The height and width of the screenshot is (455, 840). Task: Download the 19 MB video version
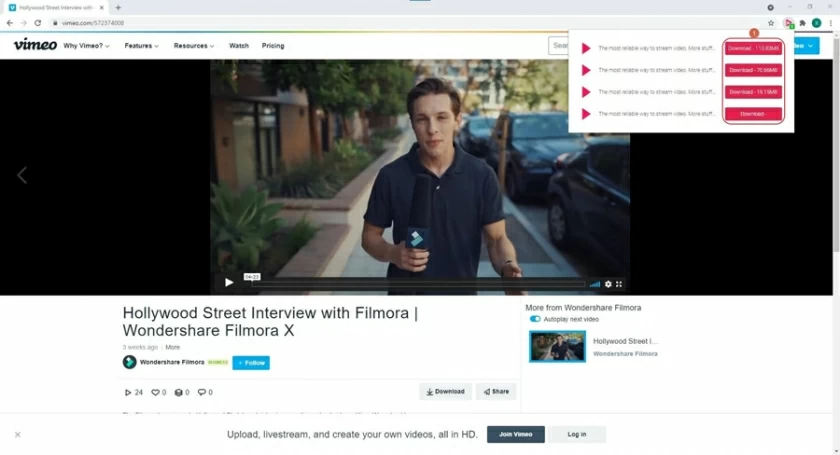(x=753, y=92)
